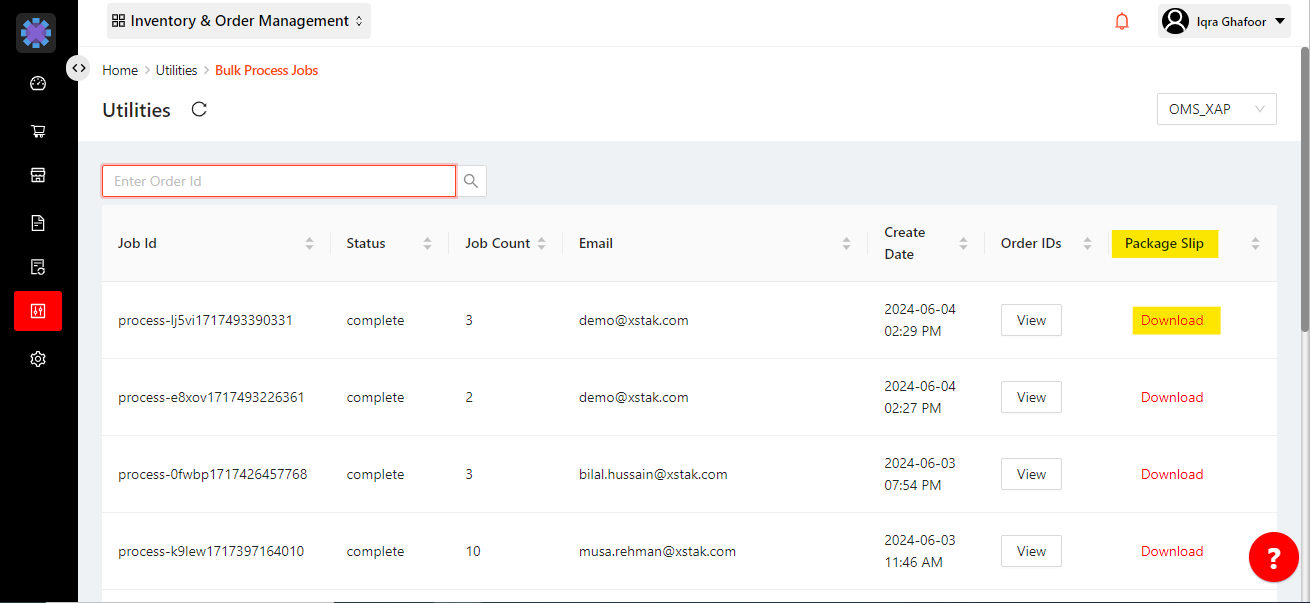Open the dashboard gauge icon in sidebar
This screenshot has height=603, width=1310.
coord(38,84)
